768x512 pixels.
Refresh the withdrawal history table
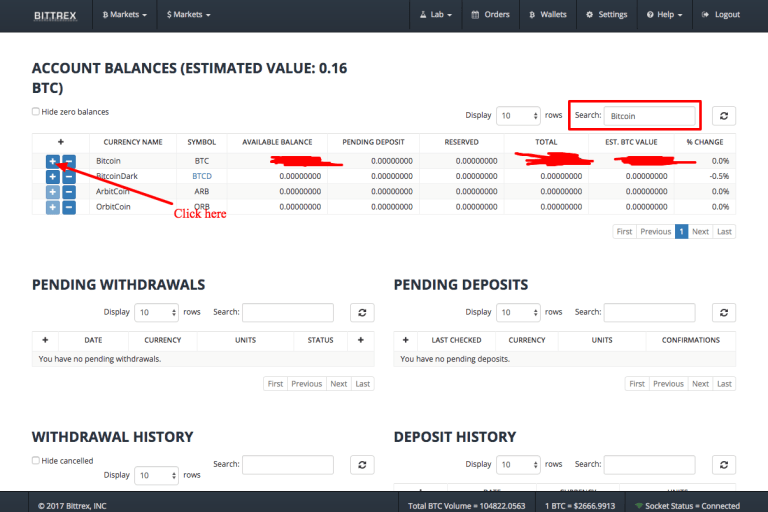[x=362, y=464]
